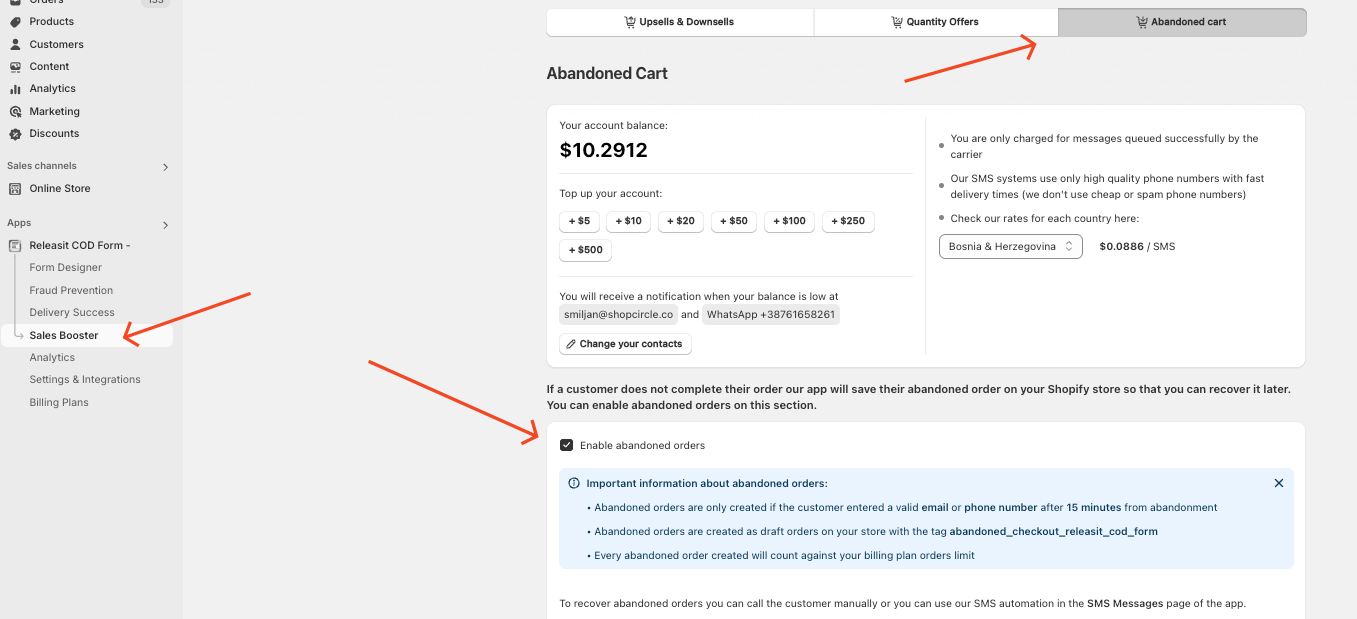Click the Abandoned Cart page heading
This screenshot has width=1357, height=619.
(607, 73)
